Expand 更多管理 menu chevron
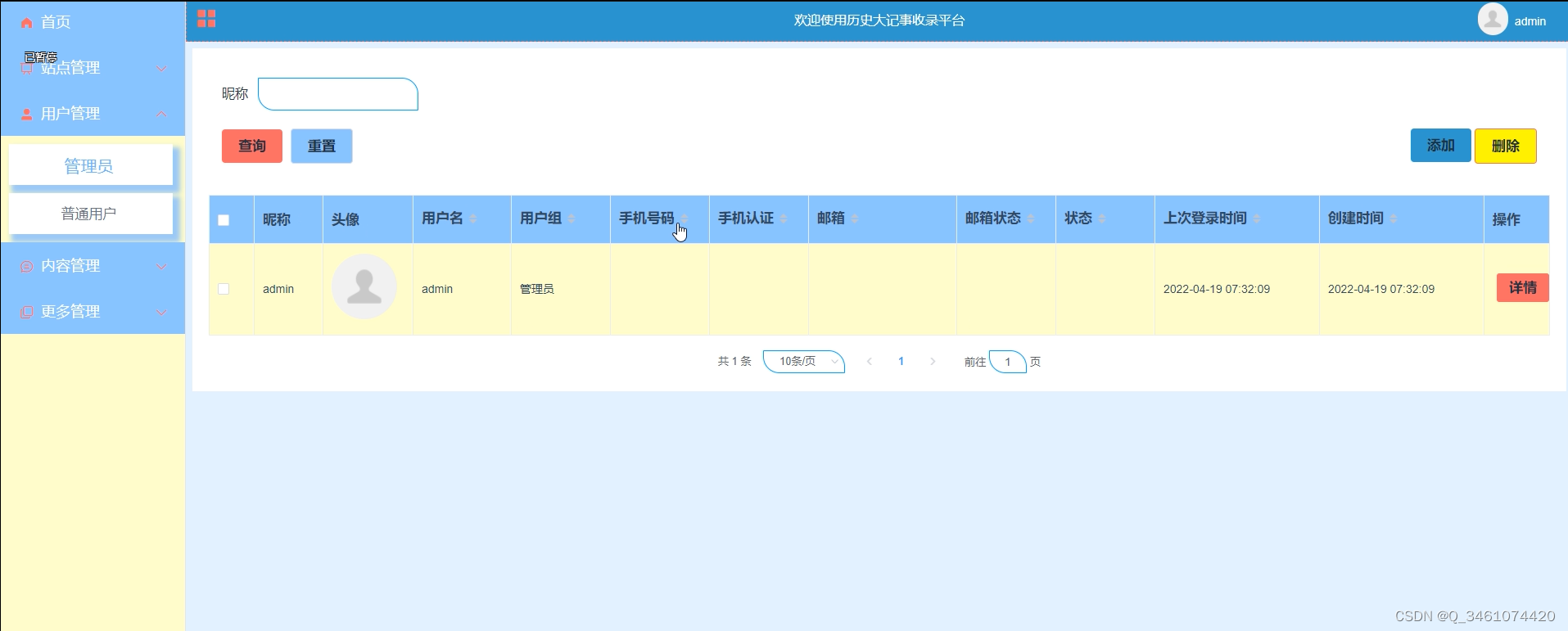The width and height of the screenshot is (1568, 631). pyautogui.click(x=162, y=312)
